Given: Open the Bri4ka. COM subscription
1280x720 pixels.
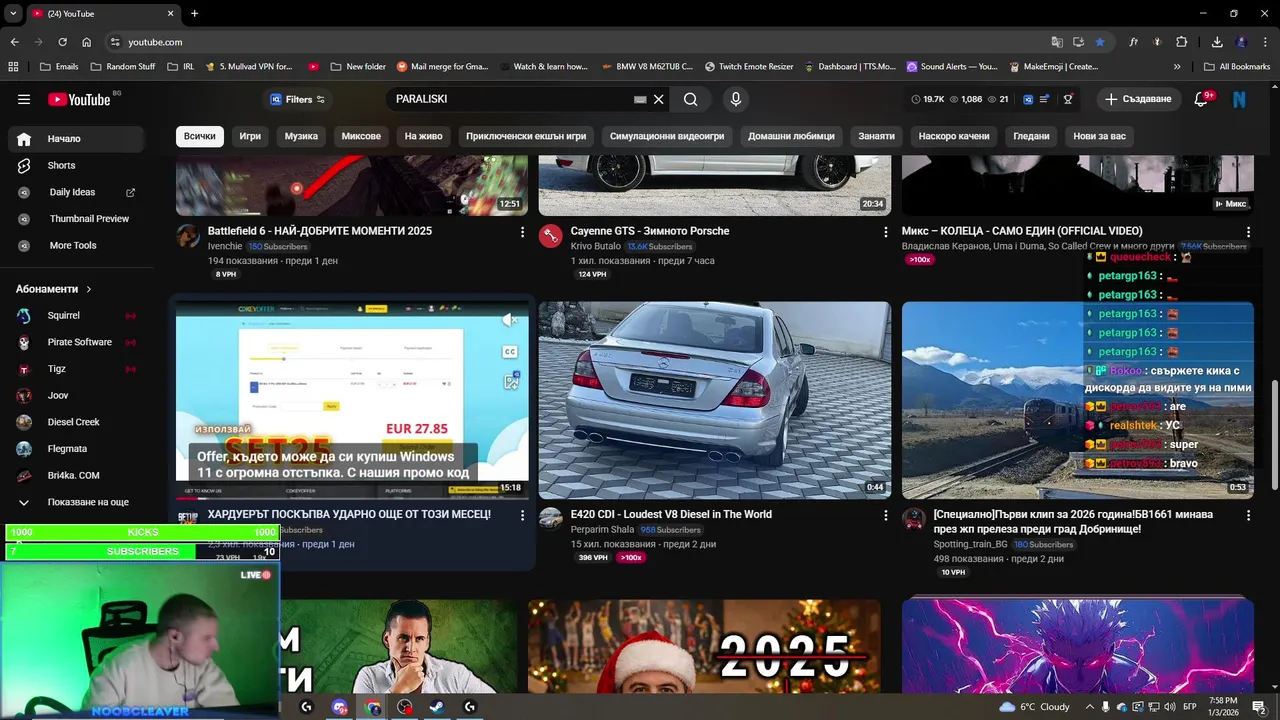Looking at the screenshot, I should [x=76, y=475].
